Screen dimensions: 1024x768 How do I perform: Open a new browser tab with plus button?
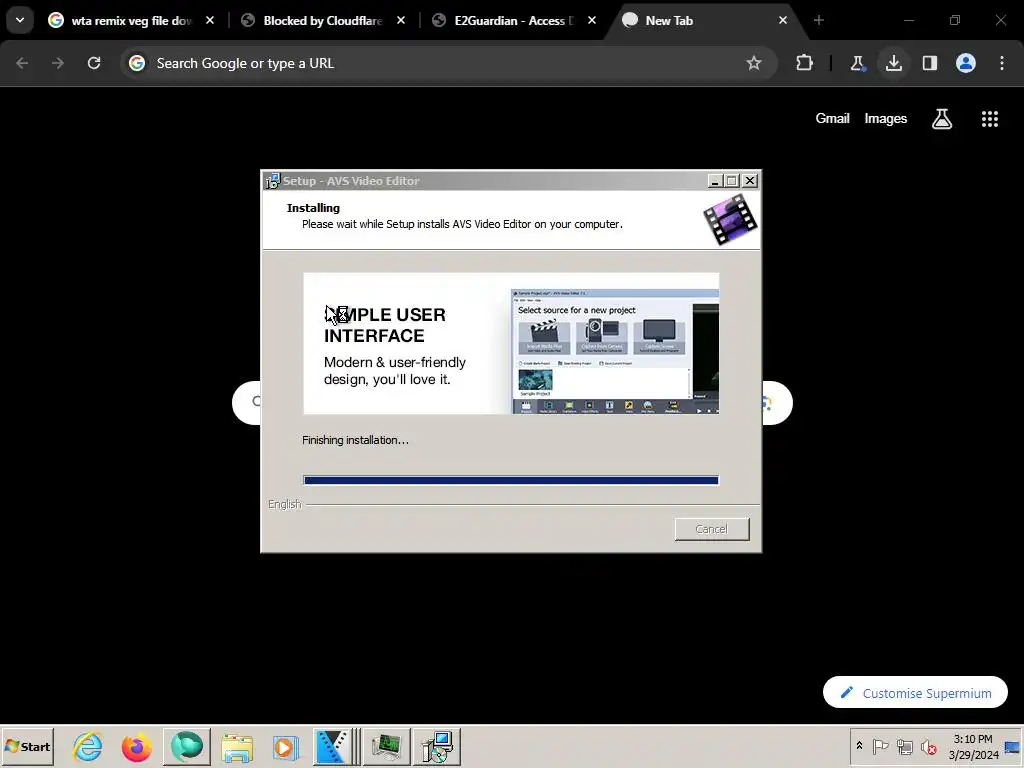(818, 21)
